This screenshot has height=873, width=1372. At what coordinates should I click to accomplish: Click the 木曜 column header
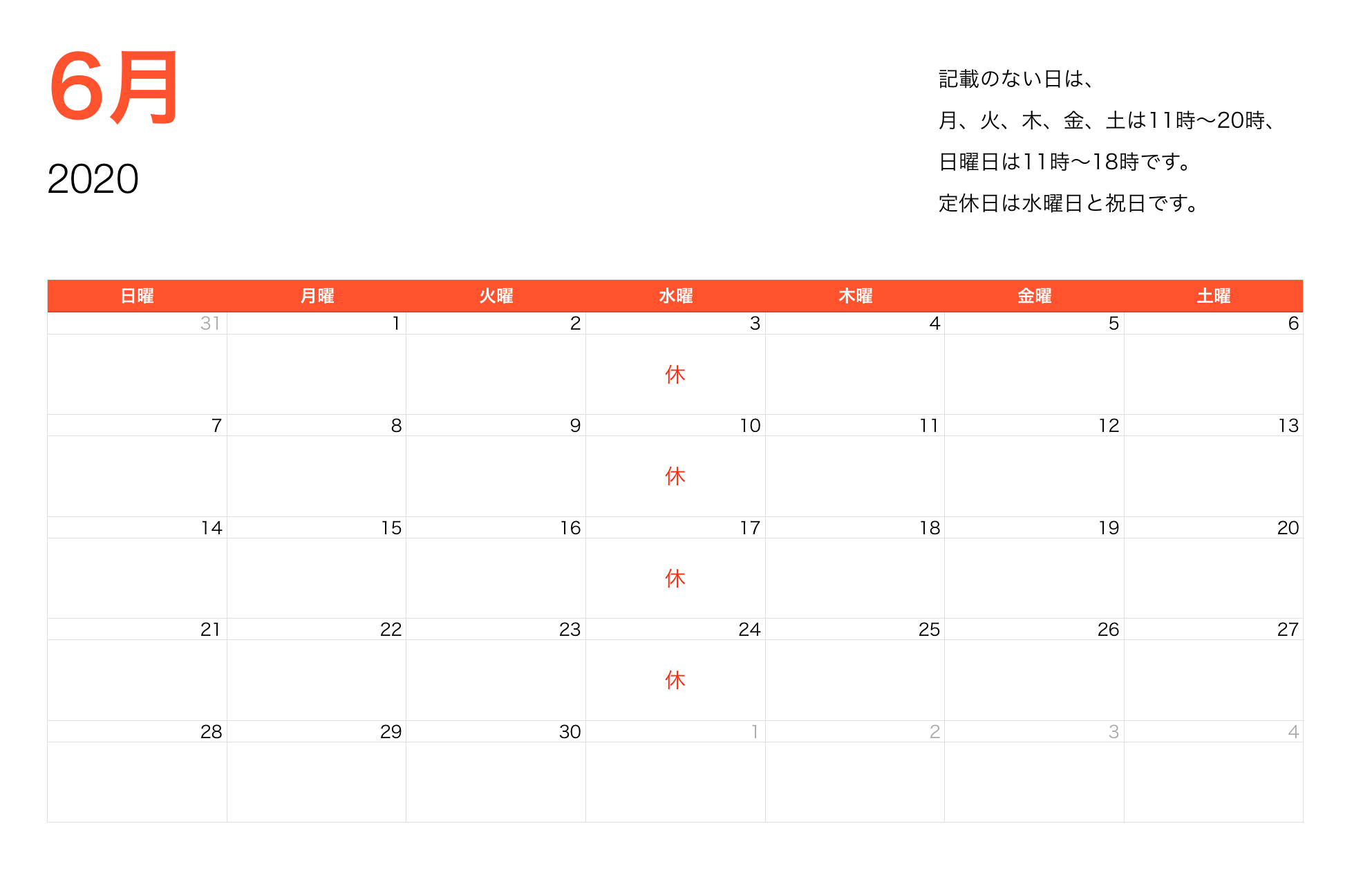click(855, 296)
